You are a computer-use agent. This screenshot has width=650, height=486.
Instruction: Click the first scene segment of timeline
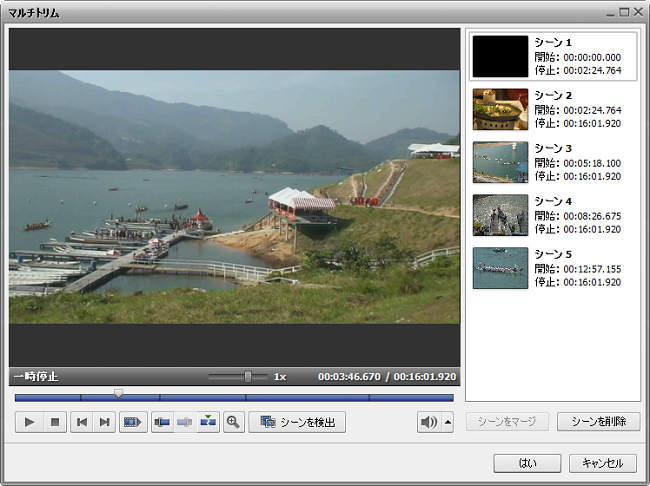pos(48,398)
